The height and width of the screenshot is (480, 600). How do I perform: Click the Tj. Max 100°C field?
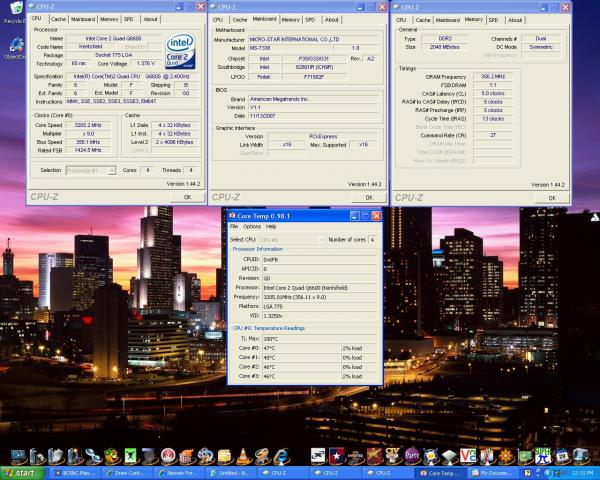tap(319, 339)
